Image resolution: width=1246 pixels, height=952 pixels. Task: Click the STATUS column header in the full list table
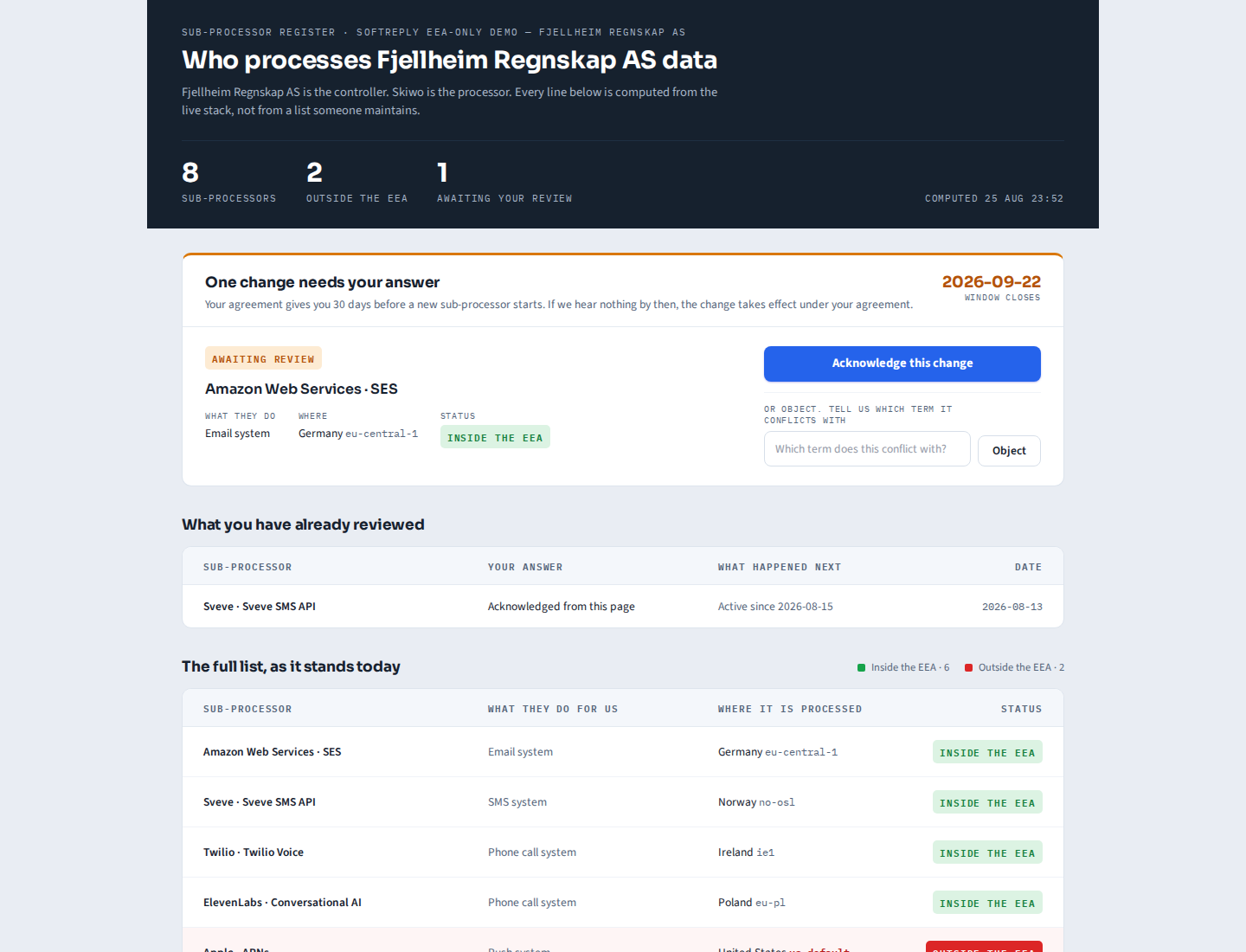click(1021, 709)
